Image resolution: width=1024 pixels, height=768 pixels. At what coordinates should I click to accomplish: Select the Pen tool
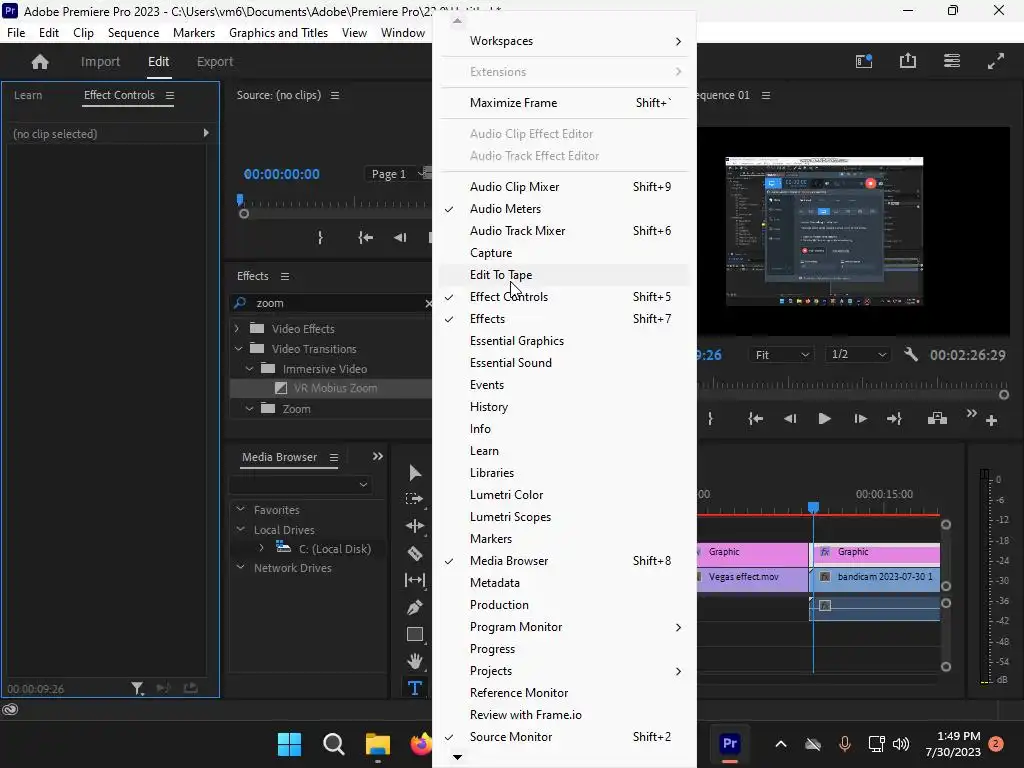click(x=415, y=607)
